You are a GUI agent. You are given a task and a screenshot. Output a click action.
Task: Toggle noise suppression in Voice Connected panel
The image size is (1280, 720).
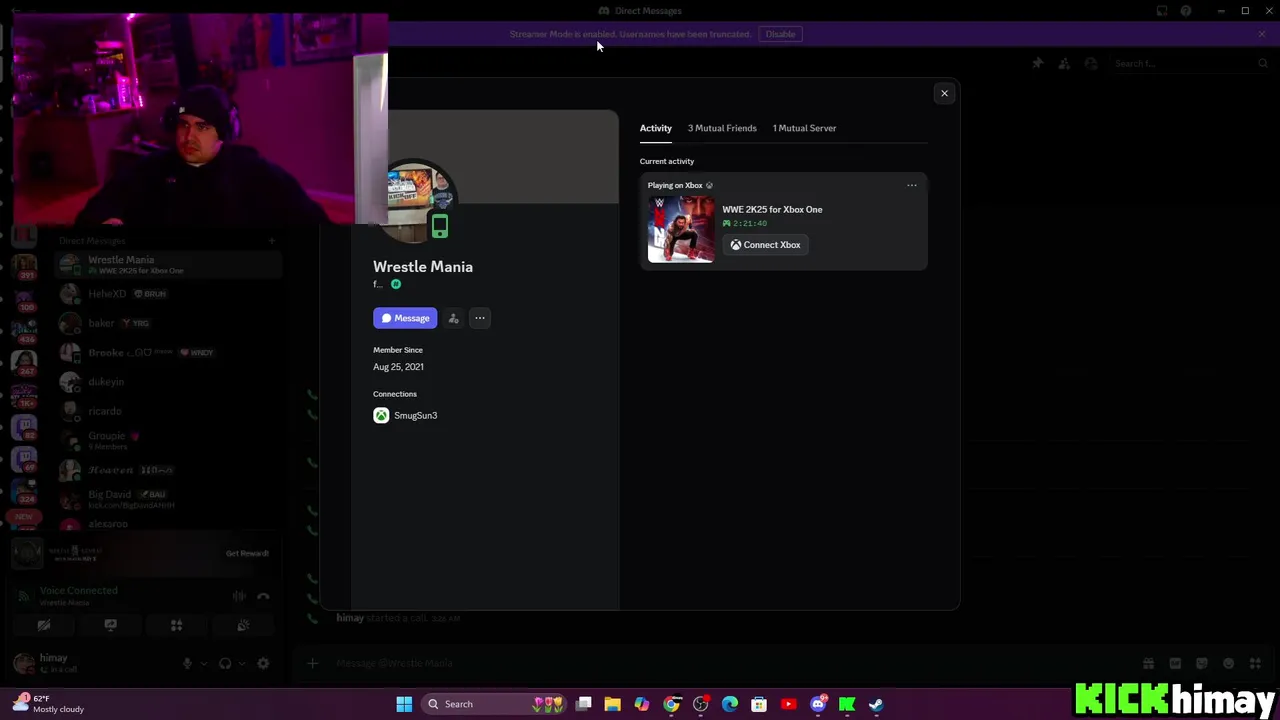[x=239, y=596]
